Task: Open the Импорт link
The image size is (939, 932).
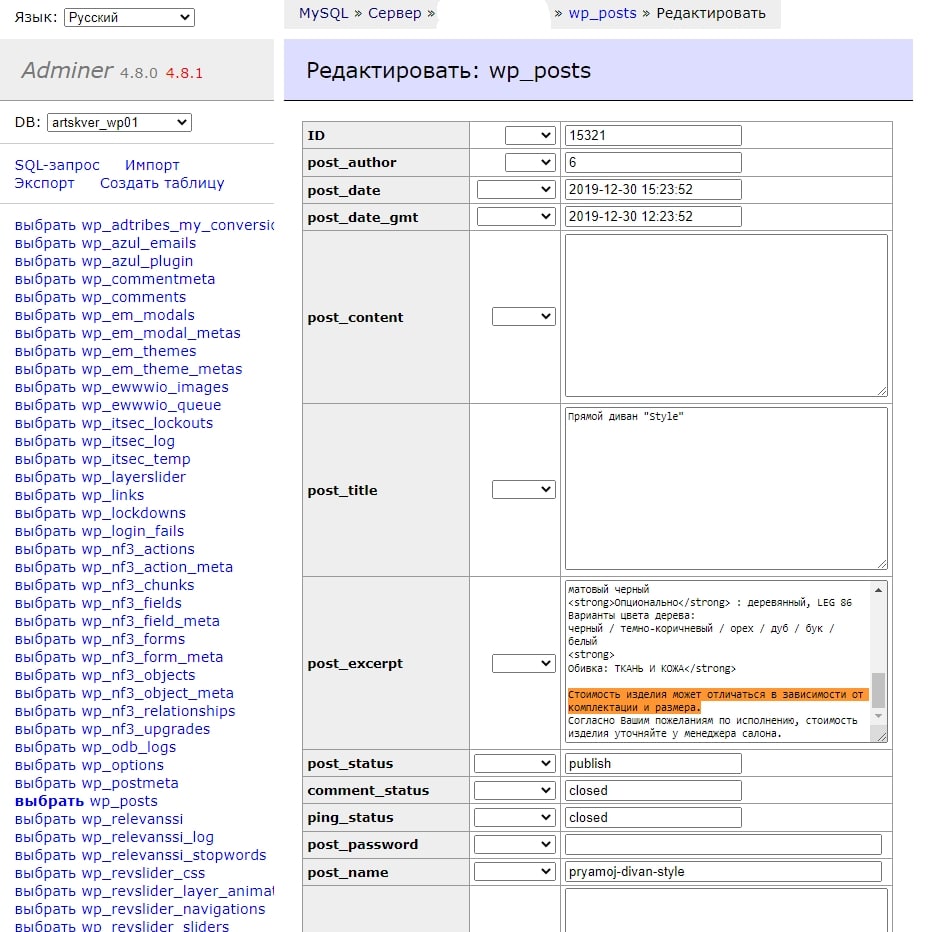Action: pos(152,165)
